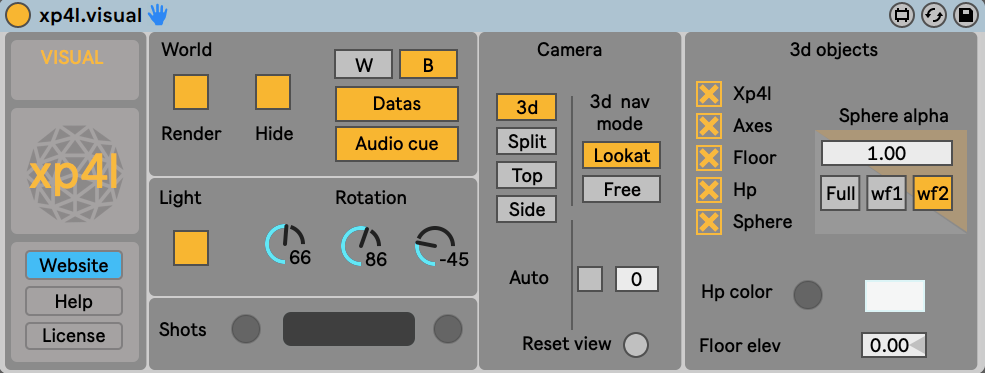Click the white Hp color swatch
Viewport: 985px width, 373px height.
click(895, 296)
